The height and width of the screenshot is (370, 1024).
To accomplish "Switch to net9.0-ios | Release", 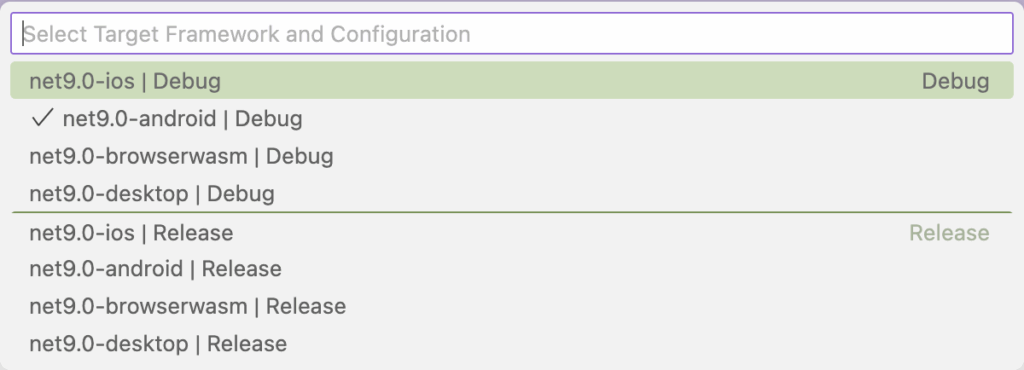I will (x=512, y=233).
